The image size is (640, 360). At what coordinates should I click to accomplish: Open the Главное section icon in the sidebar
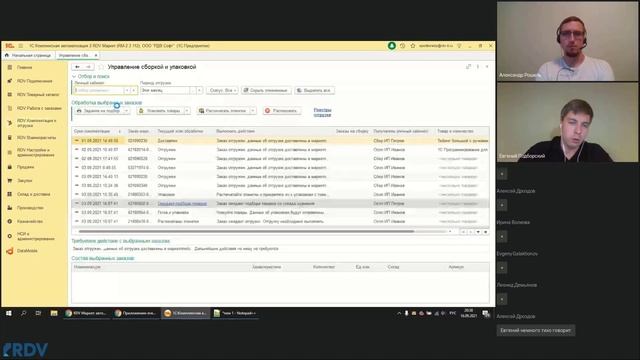point(10,67)
